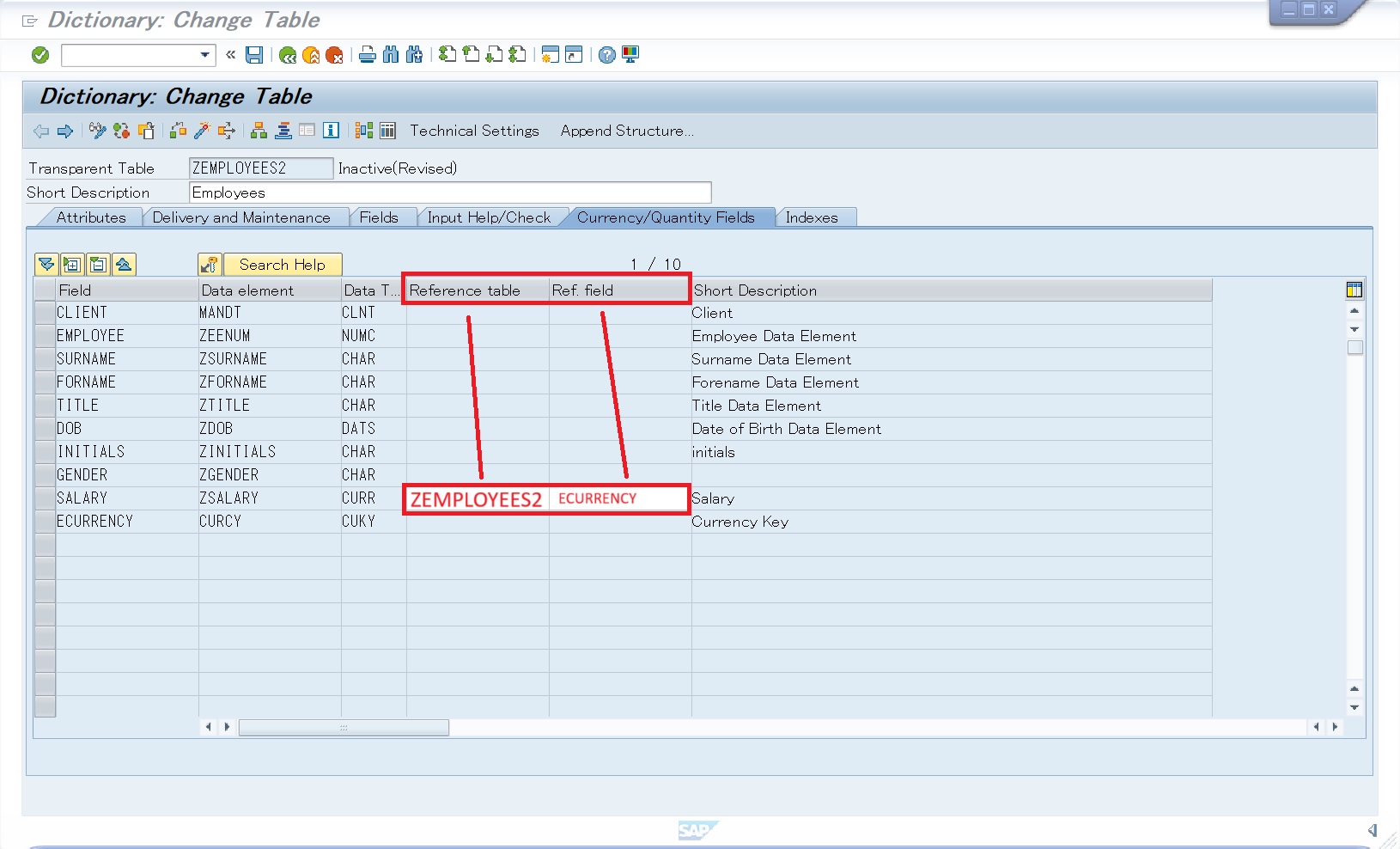
Task: Click the table configuration icon right of headers
Action: coord(1354,290)
